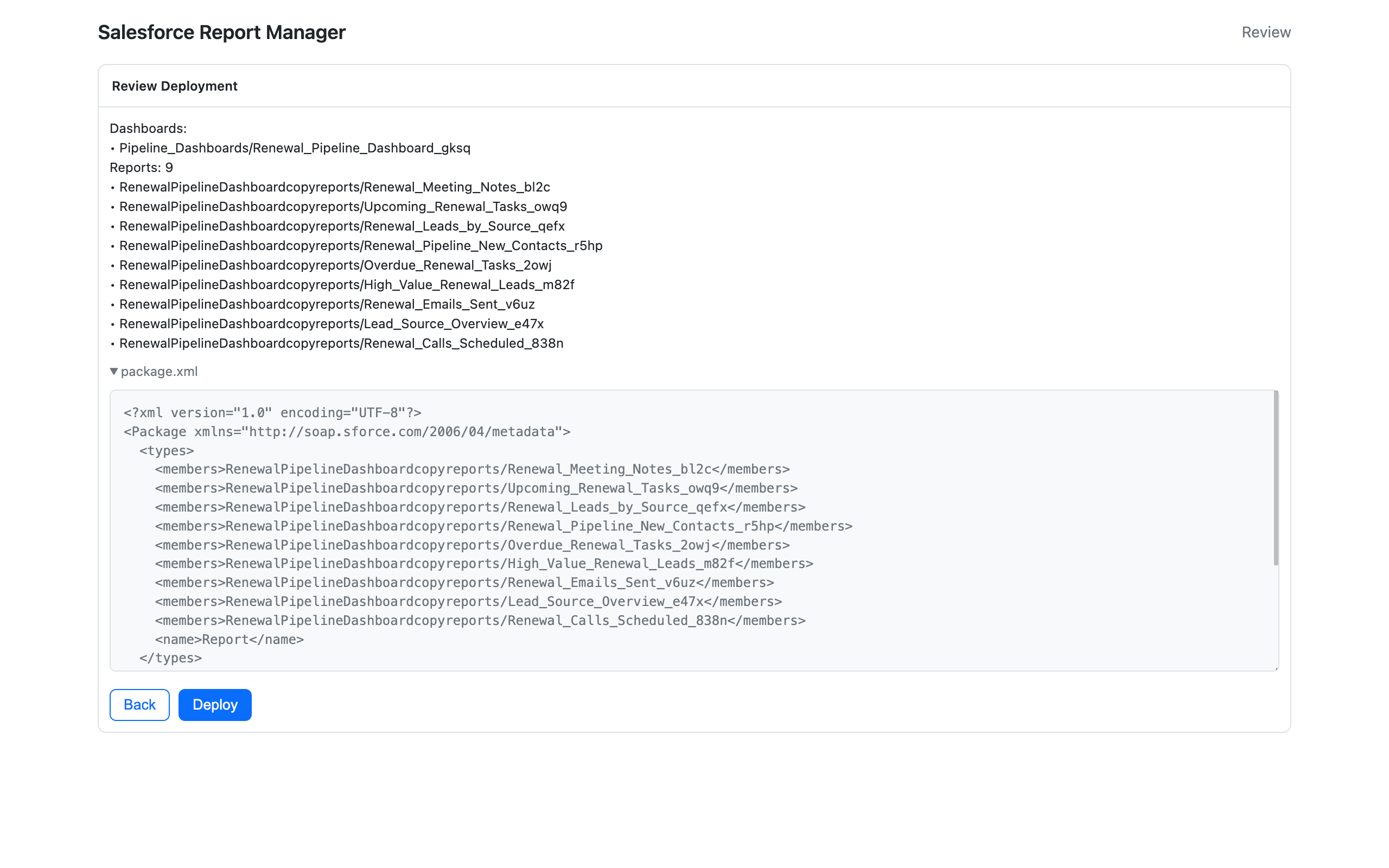This screenshot has height=868, width=1389.
Task: Click XML members line for Lead_Source_Overview_e47x
Action: click(468, 602)
